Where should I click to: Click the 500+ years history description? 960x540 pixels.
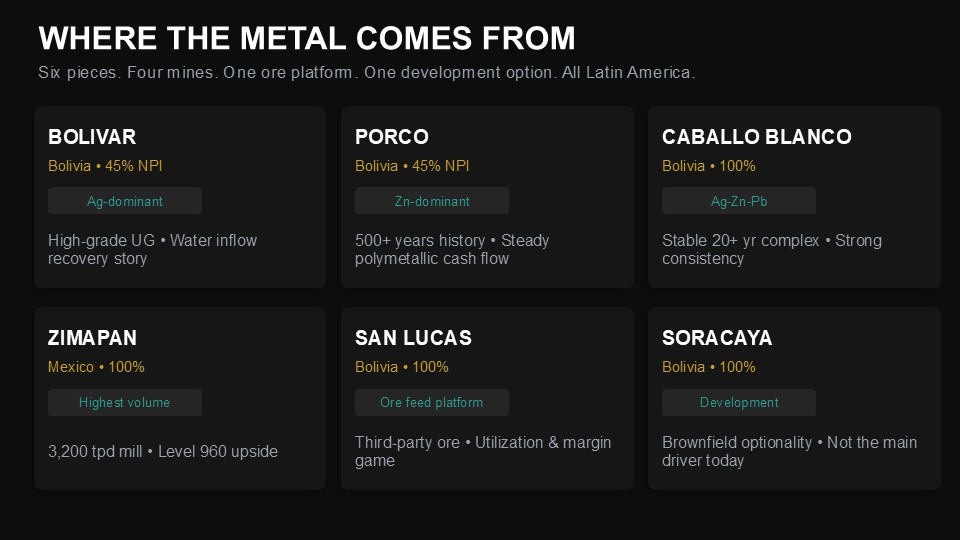click(x=452, y=249)
